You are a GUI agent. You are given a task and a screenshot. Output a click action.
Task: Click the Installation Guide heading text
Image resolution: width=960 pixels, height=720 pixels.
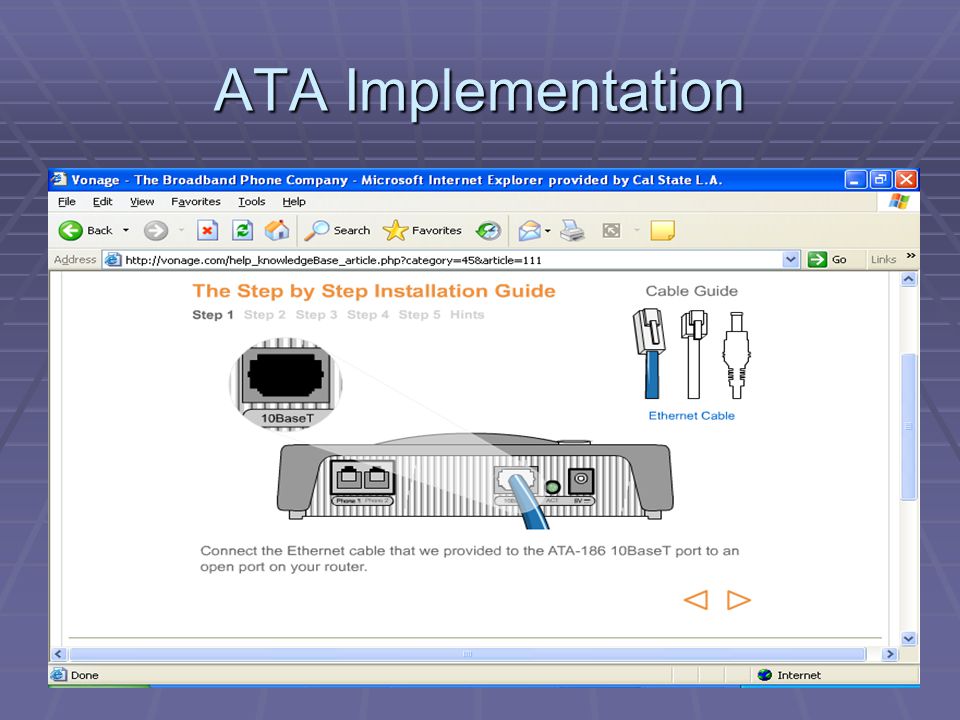point(373,291)
